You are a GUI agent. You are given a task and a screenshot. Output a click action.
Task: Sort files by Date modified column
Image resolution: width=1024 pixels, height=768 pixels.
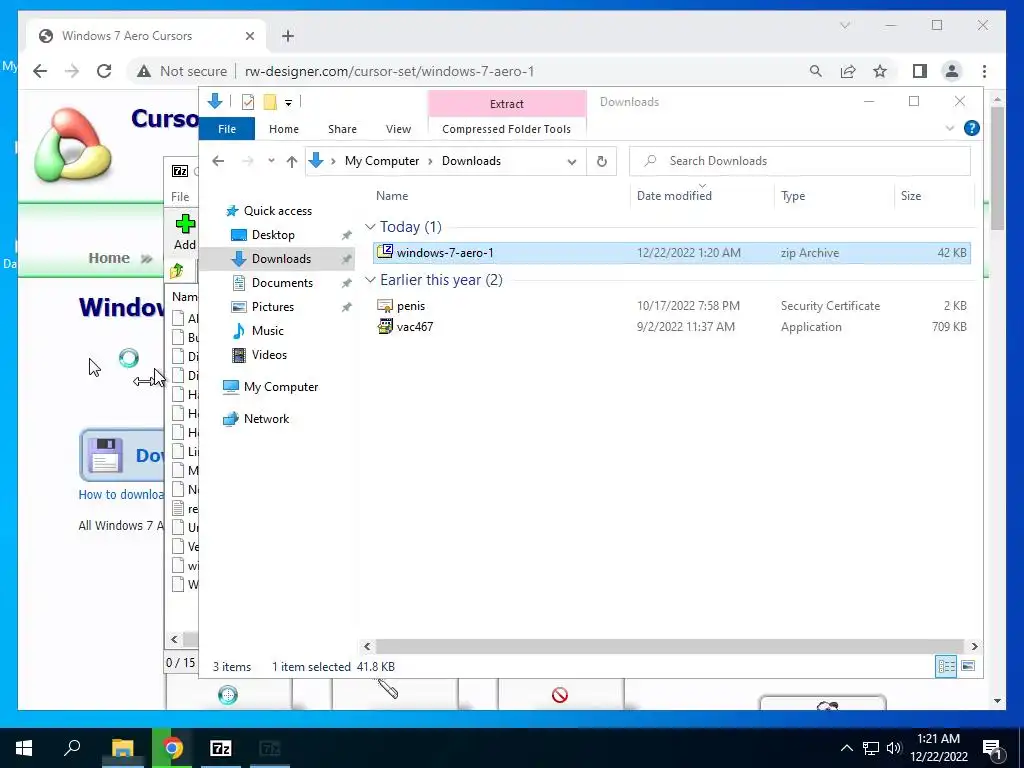(x=674, y=196)
